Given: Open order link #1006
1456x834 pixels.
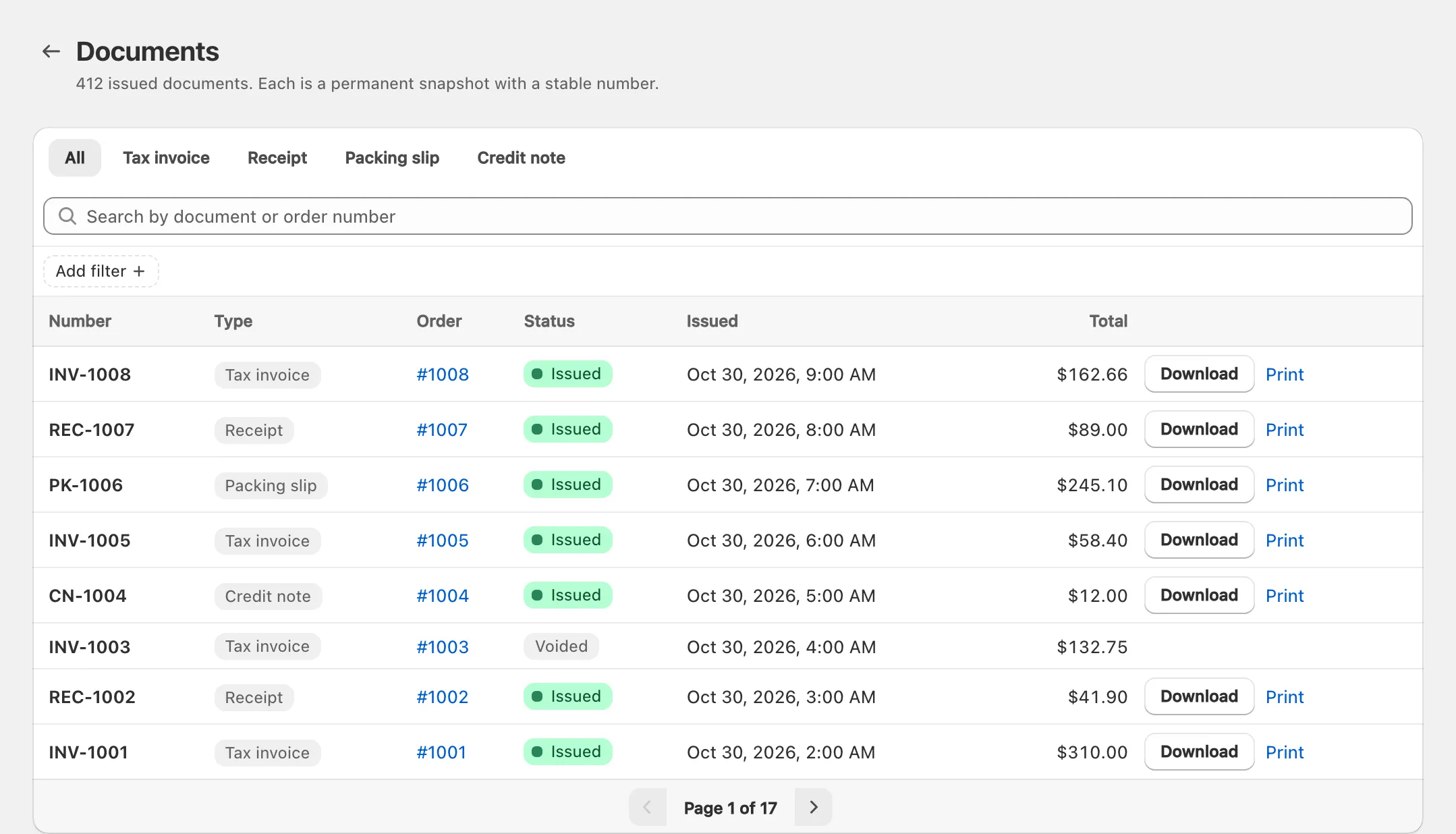Looking at the screenshot, I should [443, 485].
